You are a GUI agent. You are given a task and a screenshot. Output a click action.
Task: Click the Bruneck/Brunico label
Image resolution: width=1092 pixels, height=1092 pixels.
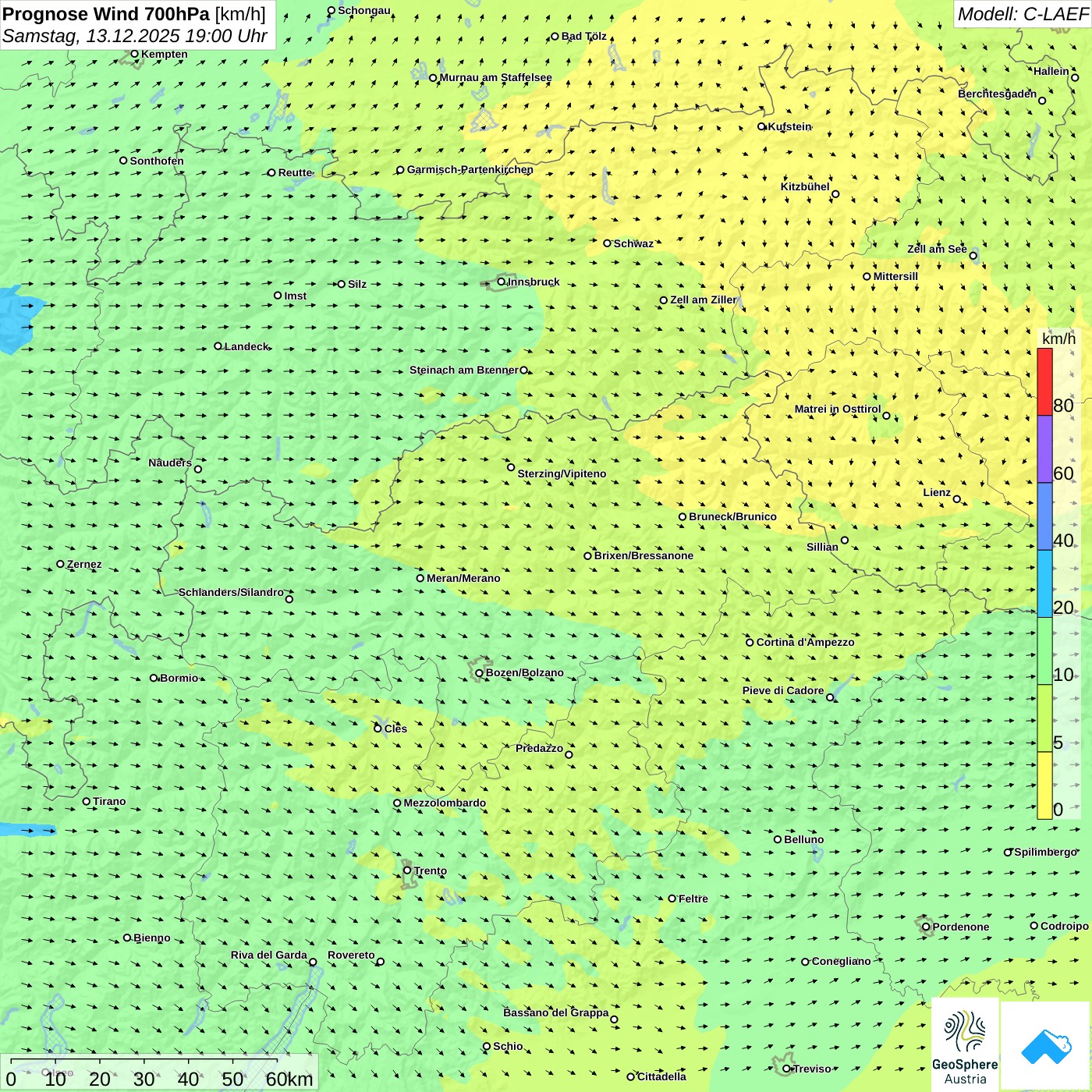click(x=732, y=516)
